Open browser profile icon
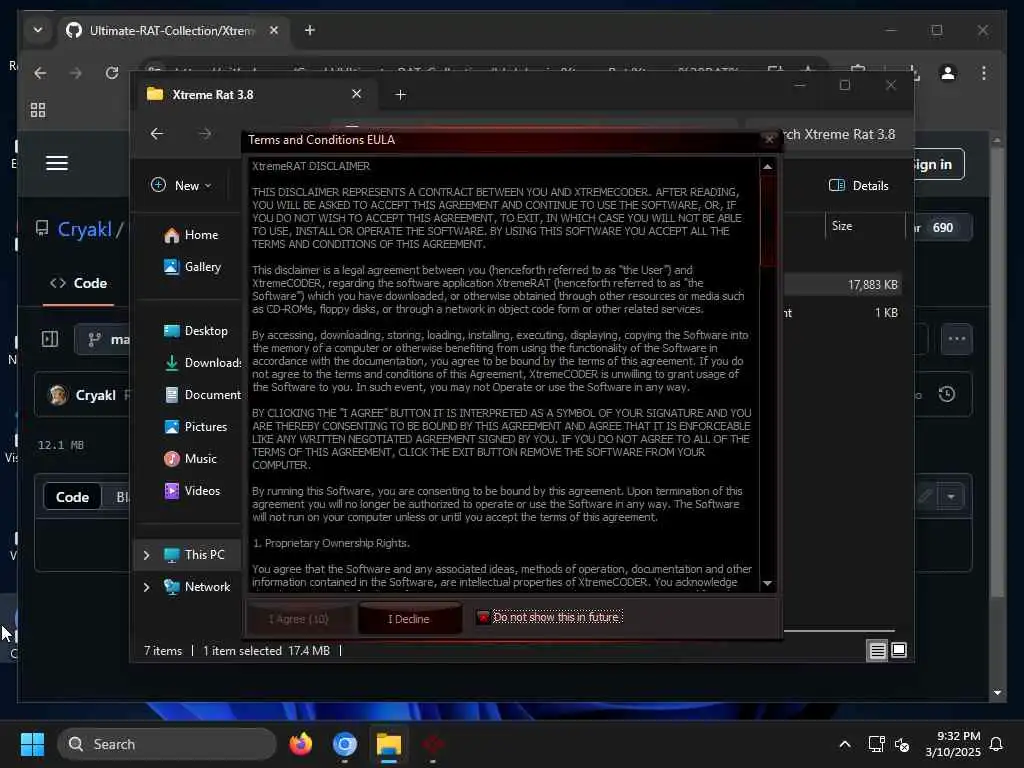This screenshot has width=1024, height=768. 948,73
